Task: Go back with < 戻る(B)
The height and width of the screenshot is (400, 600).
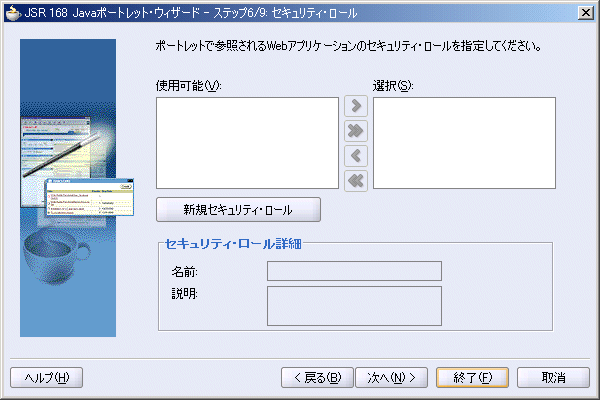Action: 317,378
